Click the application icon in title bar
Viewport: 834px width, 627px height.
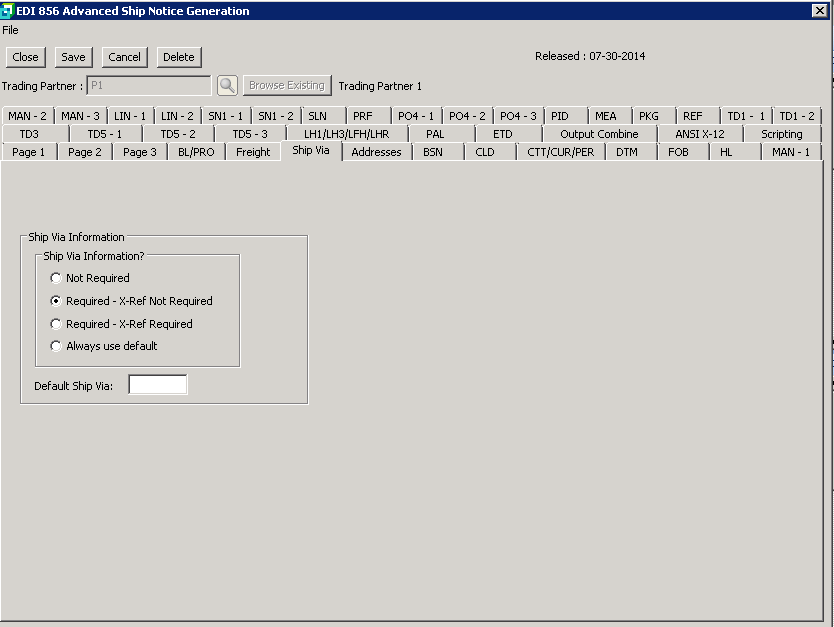click(x=8, y=11)
